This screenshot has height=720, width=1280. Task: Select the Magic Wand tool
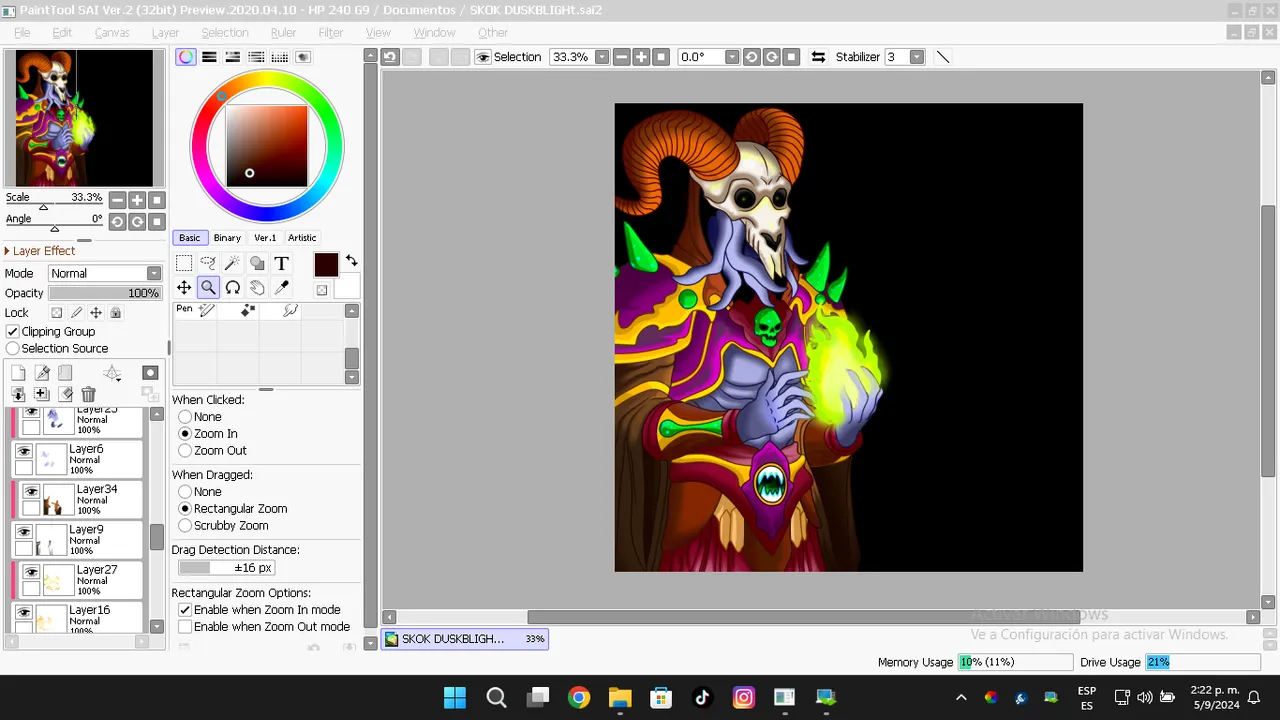232,264
